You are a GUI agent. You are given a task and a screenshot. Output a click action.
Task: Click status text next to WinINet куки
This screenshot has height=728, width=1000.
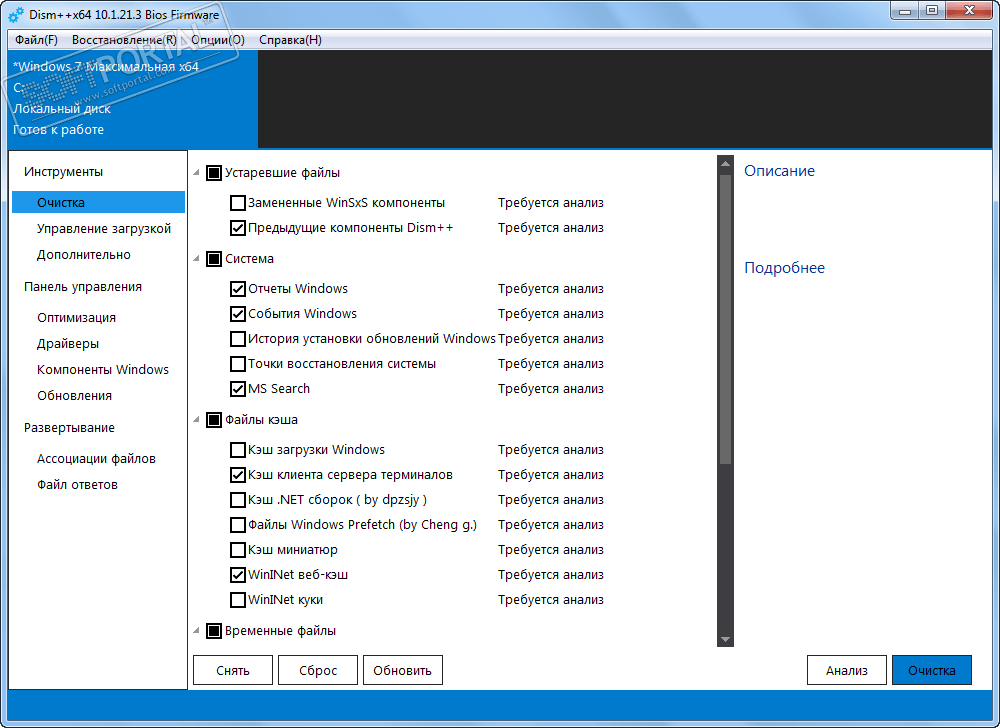[x=550, y=600]
